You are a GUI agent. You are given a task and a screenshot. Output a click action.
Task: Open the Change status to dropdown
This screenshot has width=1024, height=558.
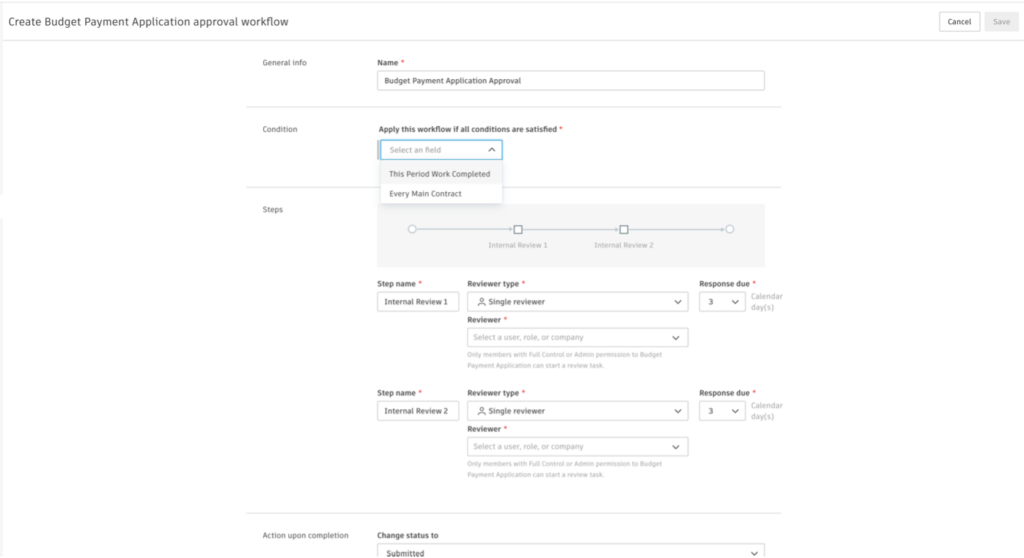click(571, 552)
